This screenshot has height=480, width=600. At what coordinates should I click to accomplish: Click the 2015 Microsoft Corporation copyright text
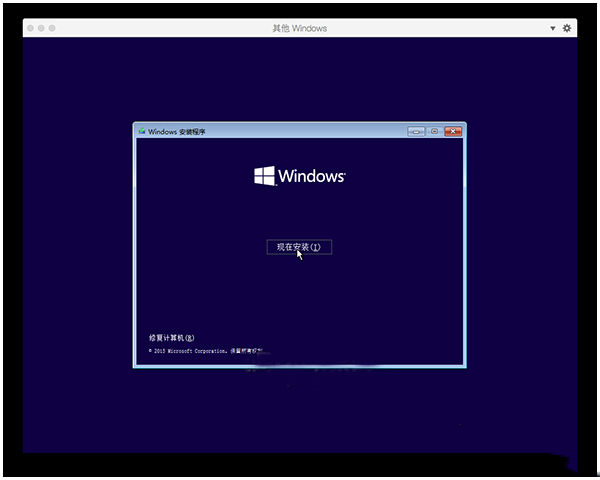point(206,351)
